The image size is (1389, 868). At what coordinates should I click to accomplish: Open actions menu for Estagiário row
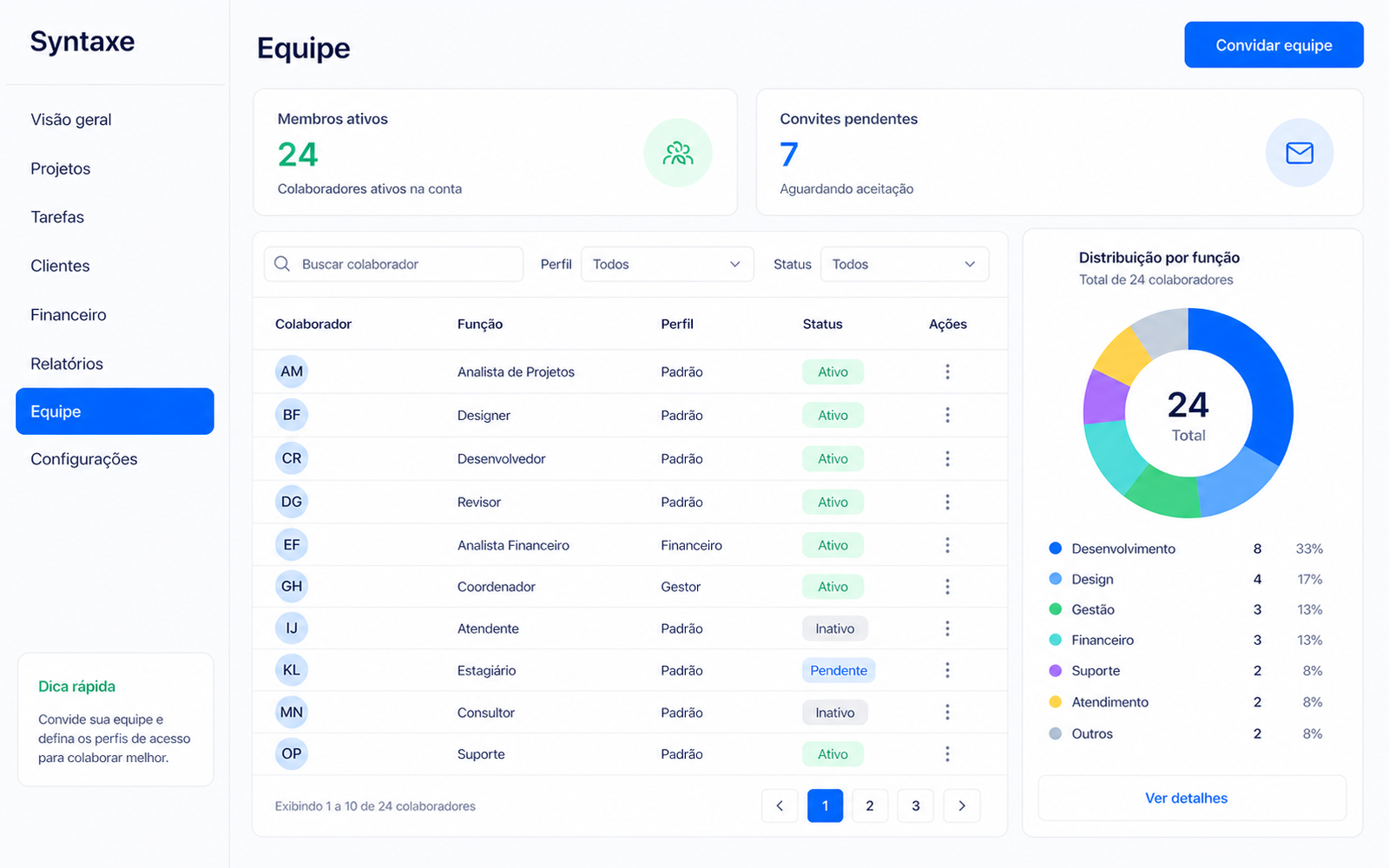(x=947, y=670)
